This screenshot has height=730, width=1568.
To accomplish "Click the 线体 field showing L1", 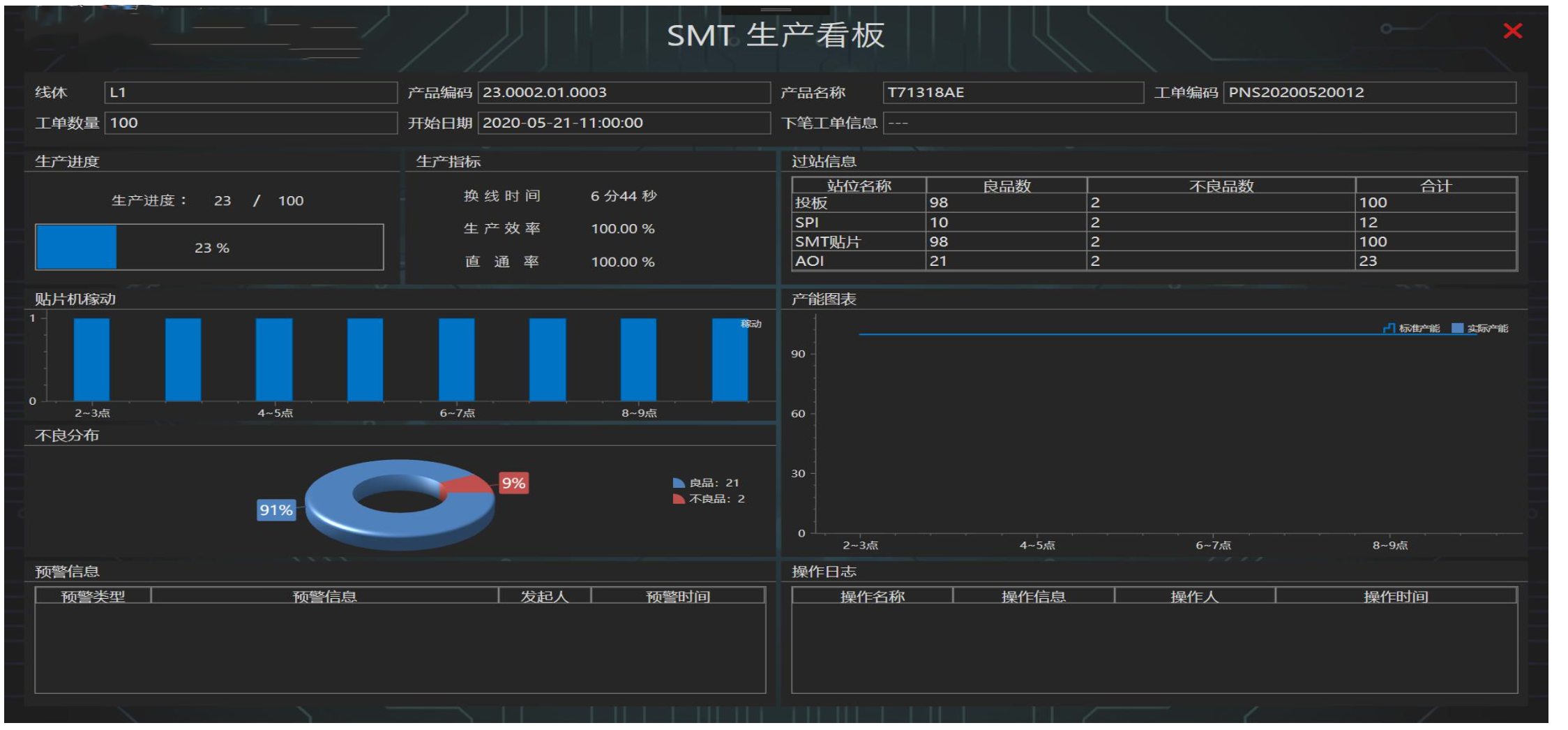I will (x=250, y=93).
